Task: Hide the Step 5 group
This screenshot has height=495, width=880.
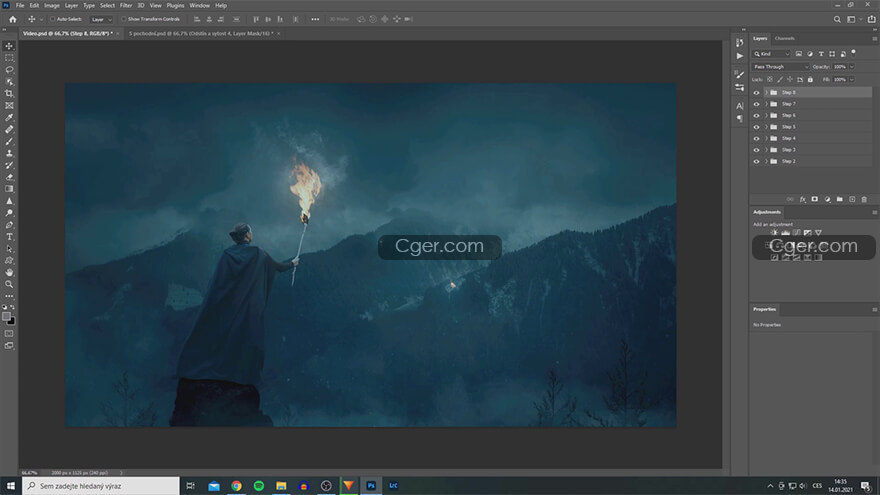Action: point(757,127)
